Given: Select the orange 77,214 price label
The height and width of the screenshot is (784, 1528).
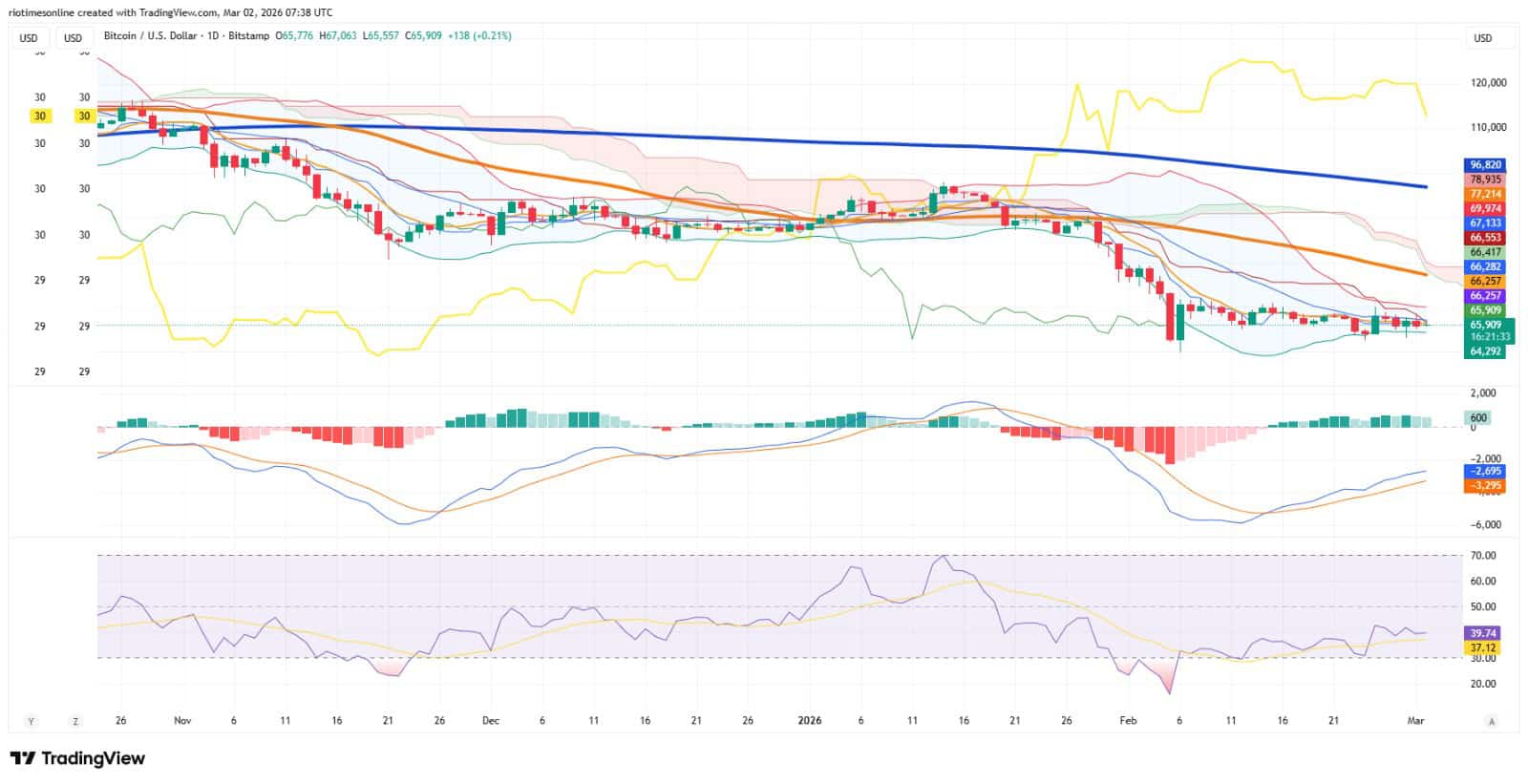Looking at the screenshot, I should click(1485, 194).
